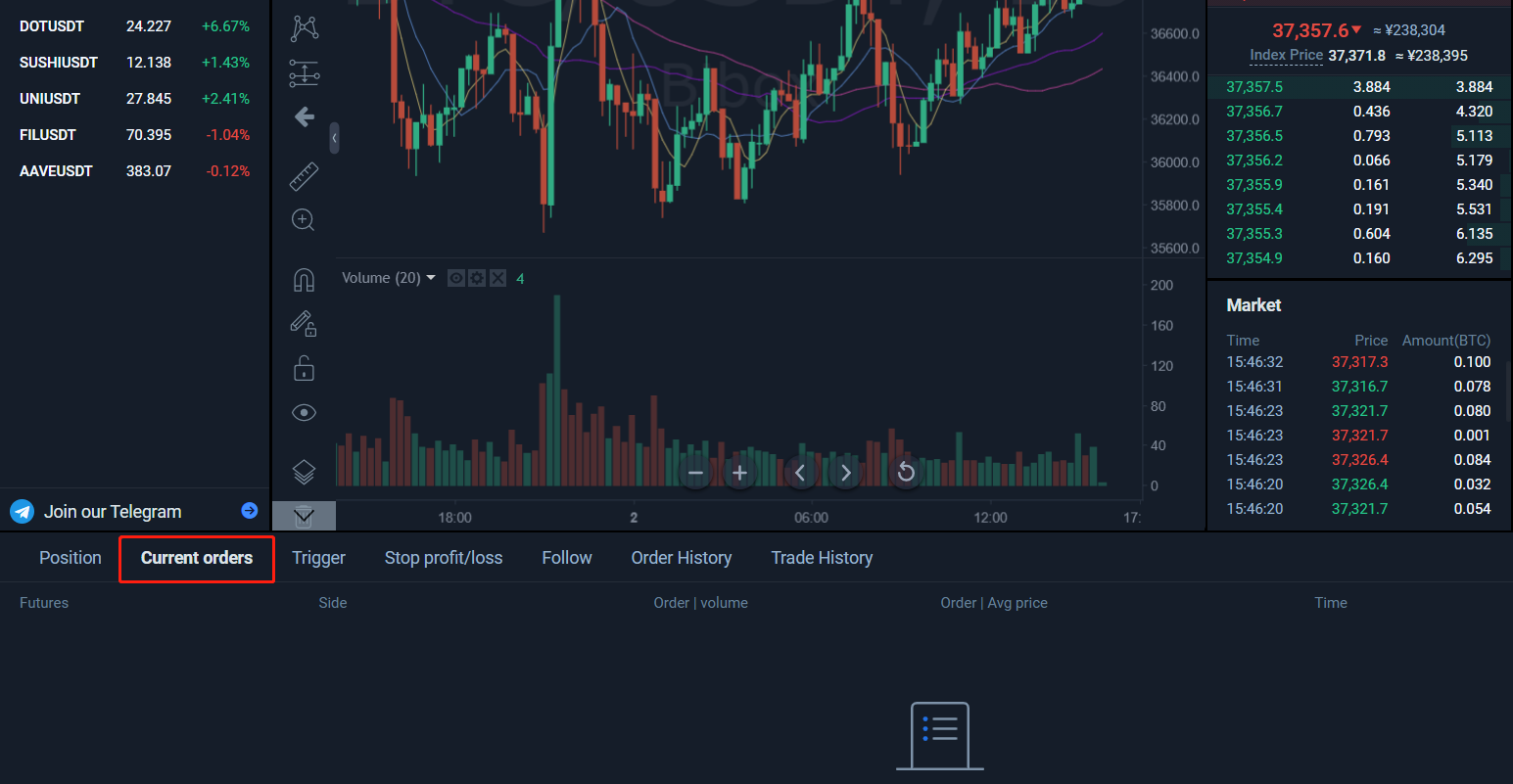Switch to the Order History tab
The image size is (1513, 784).
pos(681,558)
